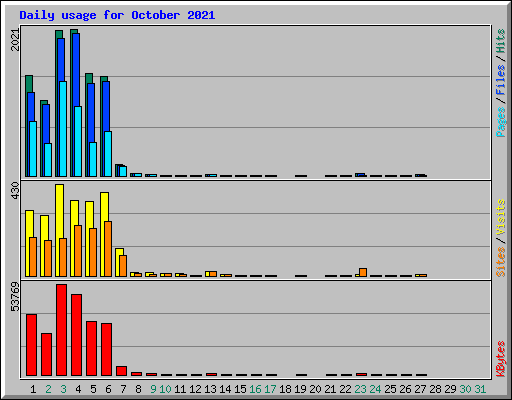Click green x-axis day label '3'
The width and height of the screenshot is (512, 400).
[x=63, y=389]
